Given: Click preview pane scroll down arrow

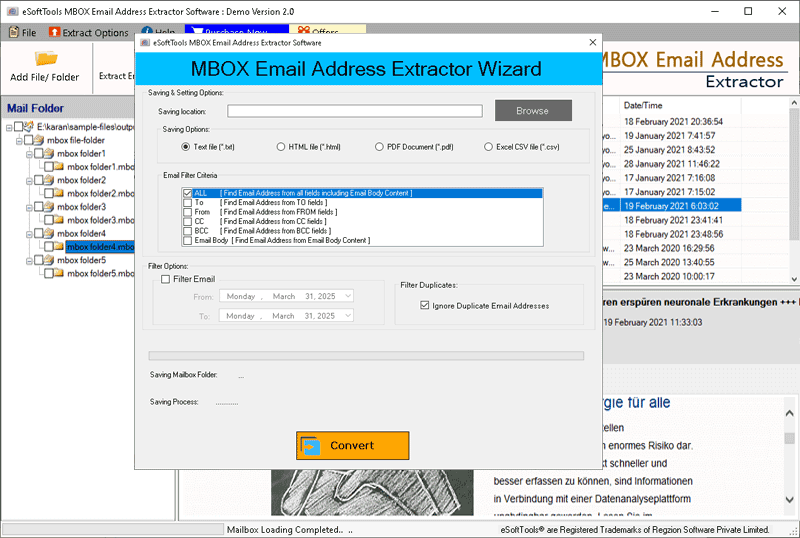Looking at the screenshot, I should click(x=789, y=499).
